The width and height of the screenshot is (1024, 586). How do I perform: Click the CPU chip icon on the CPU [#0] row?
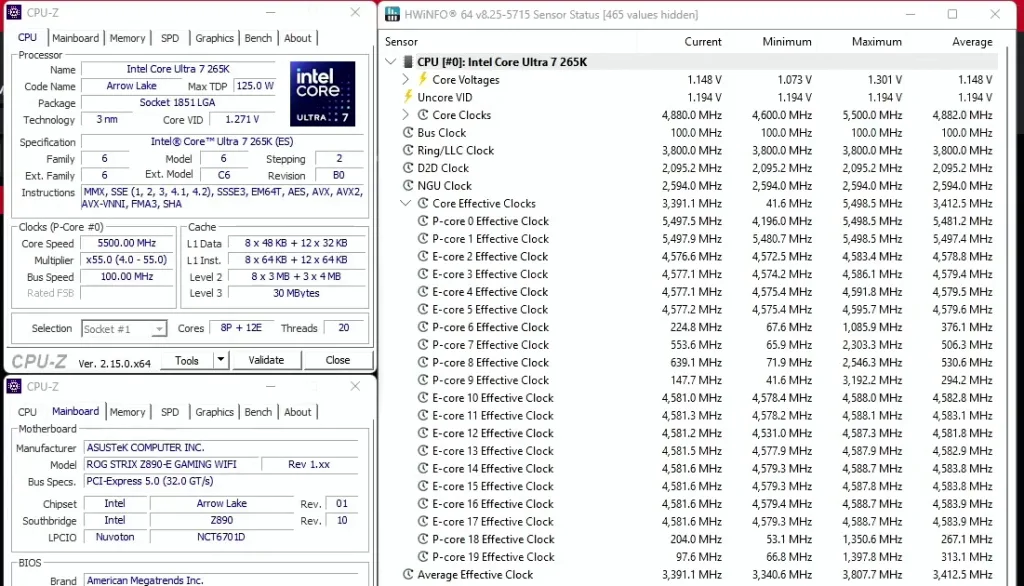[x=410, y=61]
